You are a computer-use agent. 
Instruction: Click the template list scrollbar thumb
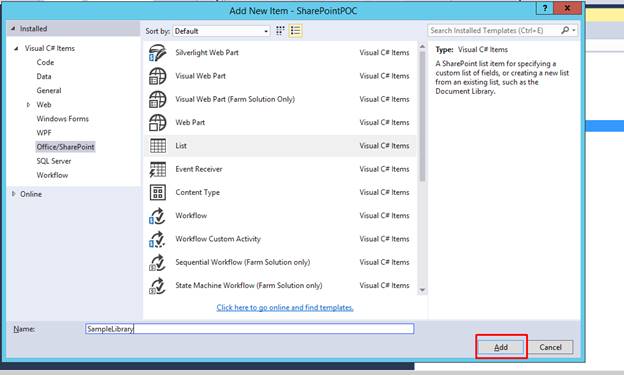[x=423, y=116]
